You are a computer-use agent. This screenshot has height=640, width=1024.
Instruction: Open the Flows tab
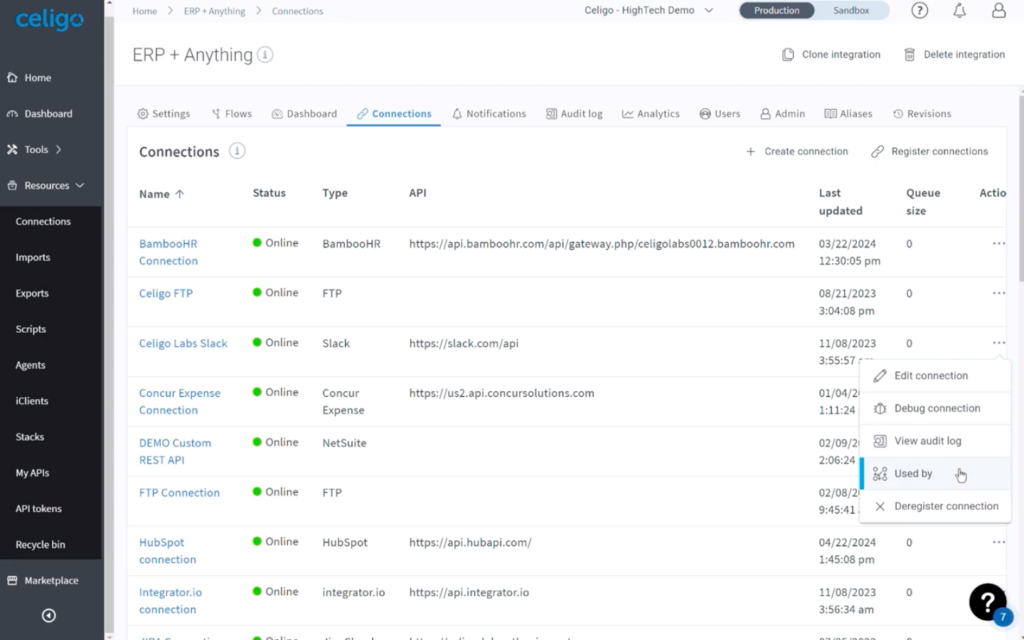coord(232,114)
